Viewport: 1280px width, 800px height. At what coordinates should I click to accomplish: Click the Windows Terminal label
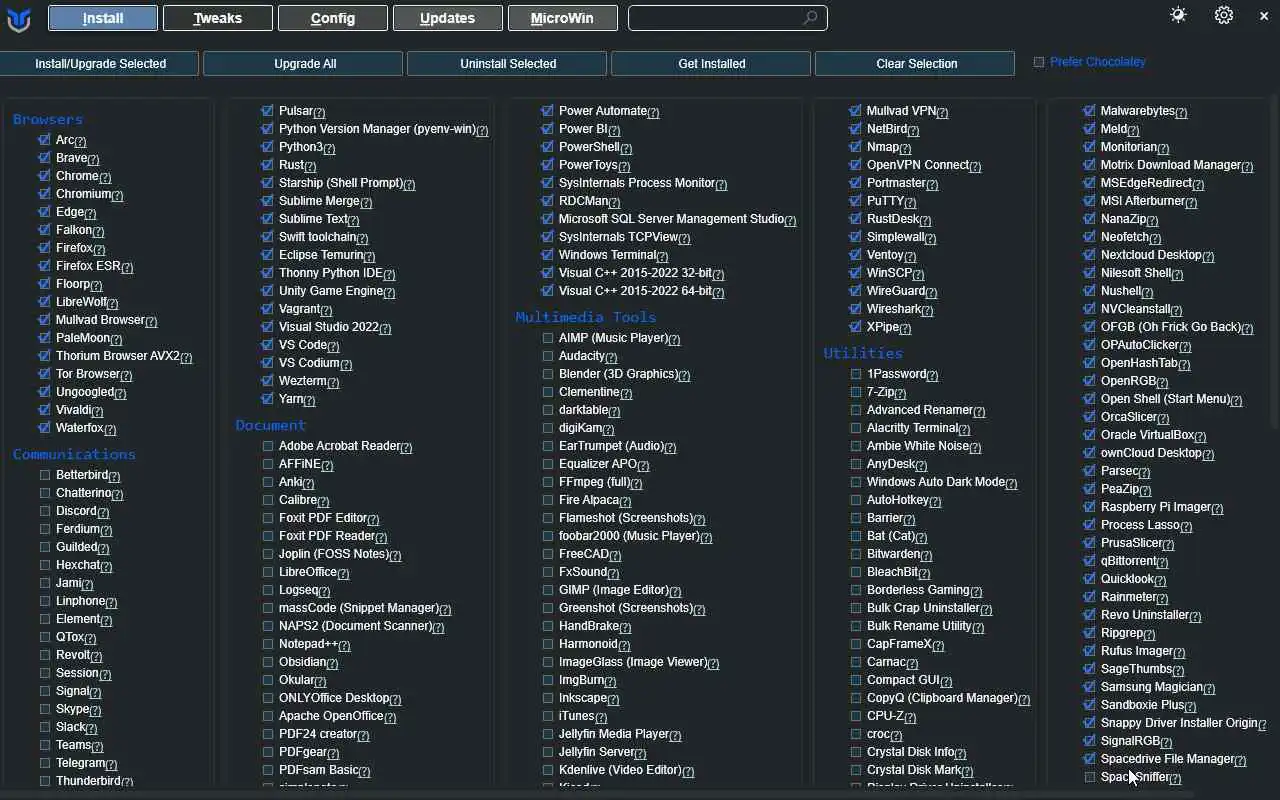click(607, 255)
